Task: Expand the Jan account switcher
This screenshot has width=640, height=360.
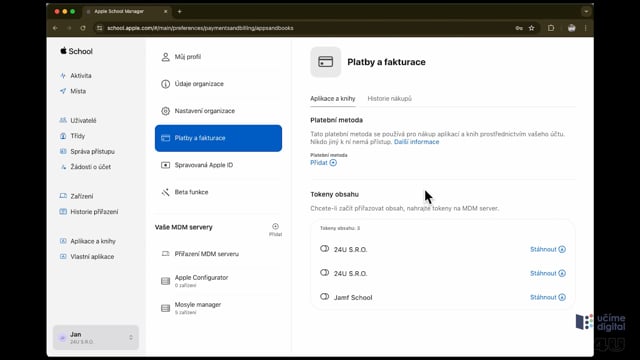Action: click(96, 338)
